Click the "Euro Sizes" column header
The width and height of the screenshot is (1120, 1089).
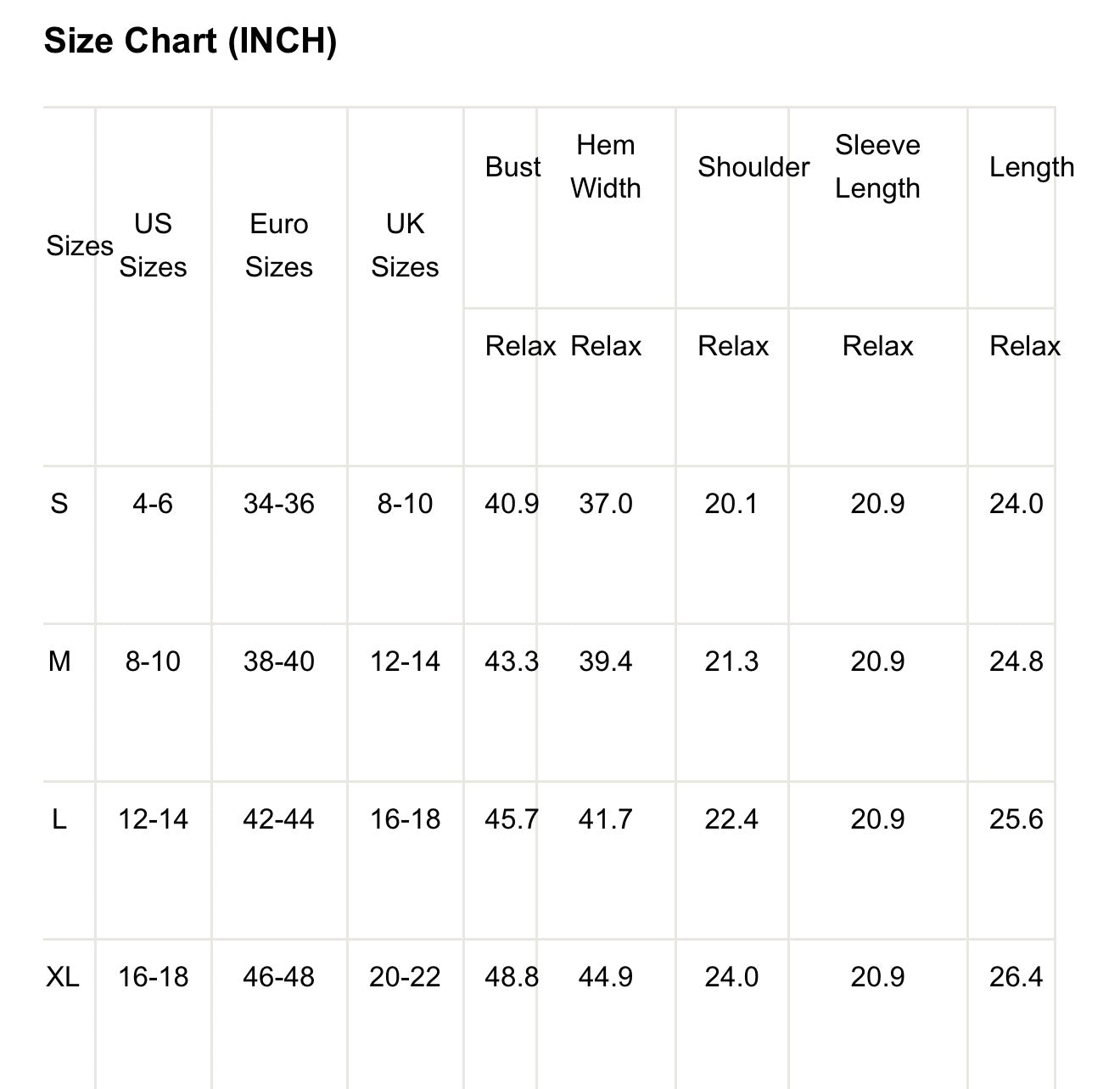278,245
